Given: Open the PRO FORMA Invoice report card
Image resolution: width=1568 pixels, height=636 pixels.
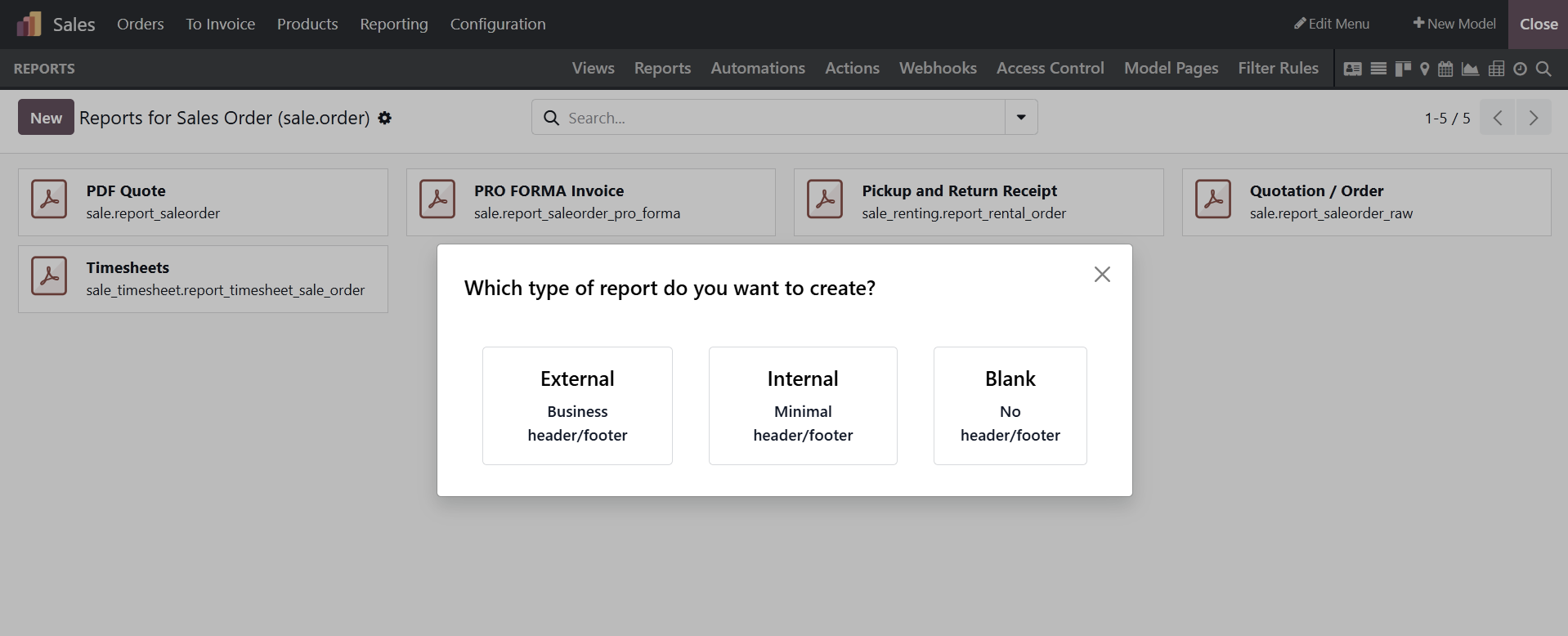Looking at the screenshot, I should tap(590, 202).
